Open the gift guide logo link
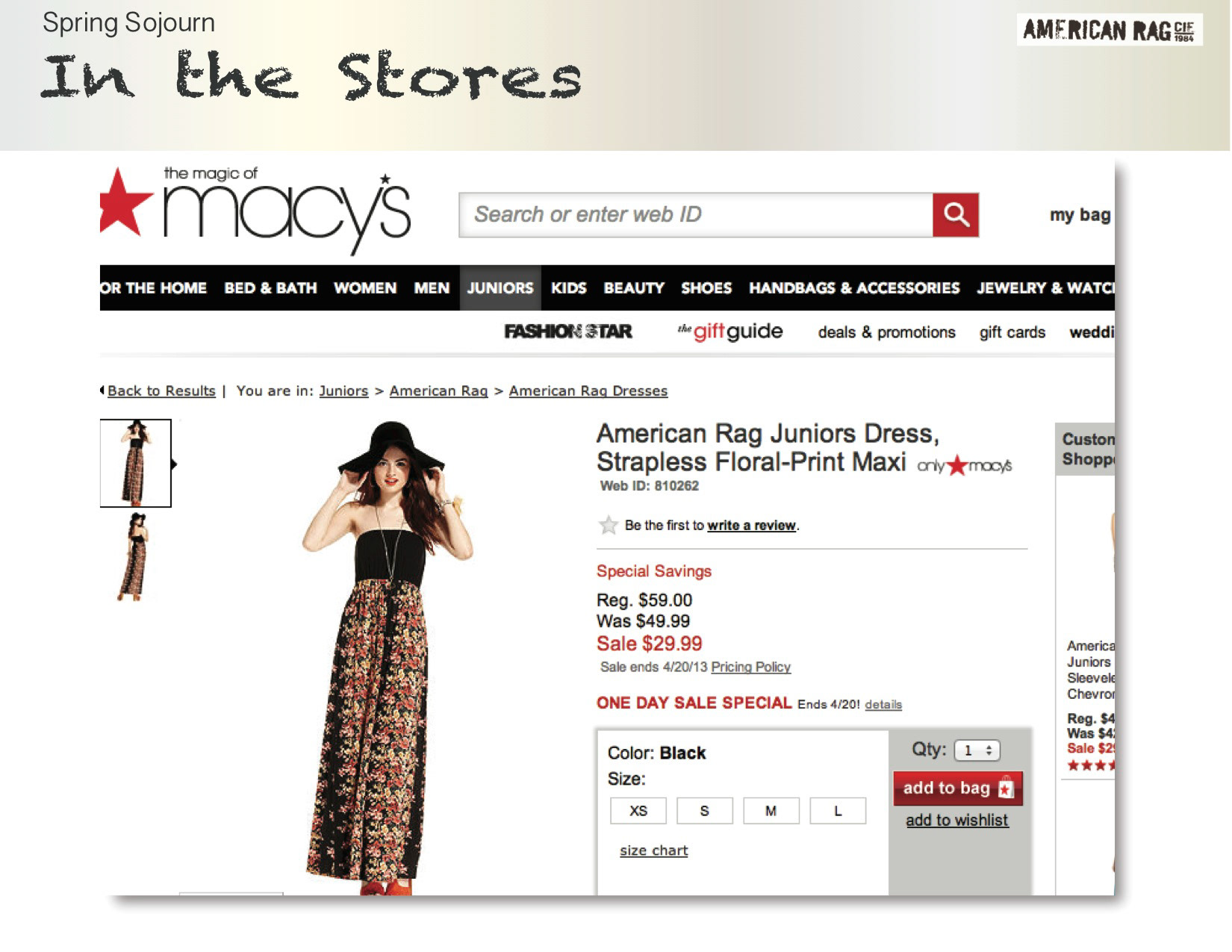Image resolution: width=1232 pixels, height=952 pixels. click(x=729, y=332)
